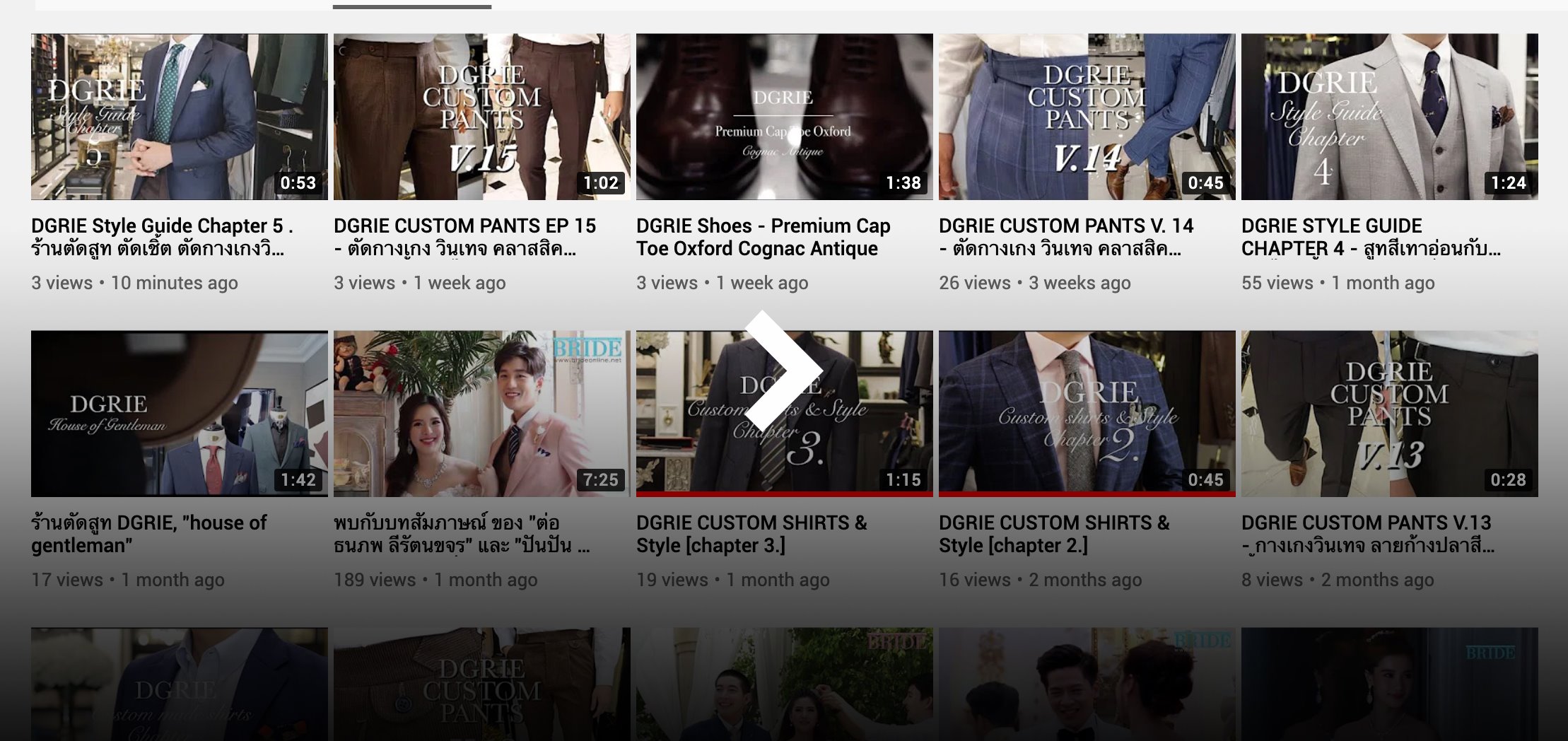Click the 'DGRIE CUSTOM PANTS V. 14' title
Viewport: 1568px width, 741px height.
click(1065, 226)
